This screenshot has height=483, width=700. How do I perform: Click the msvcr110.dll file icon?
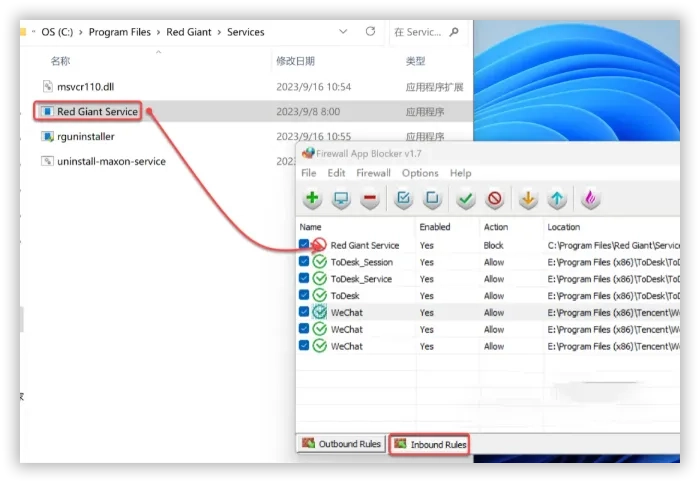[x=48, y=86]
